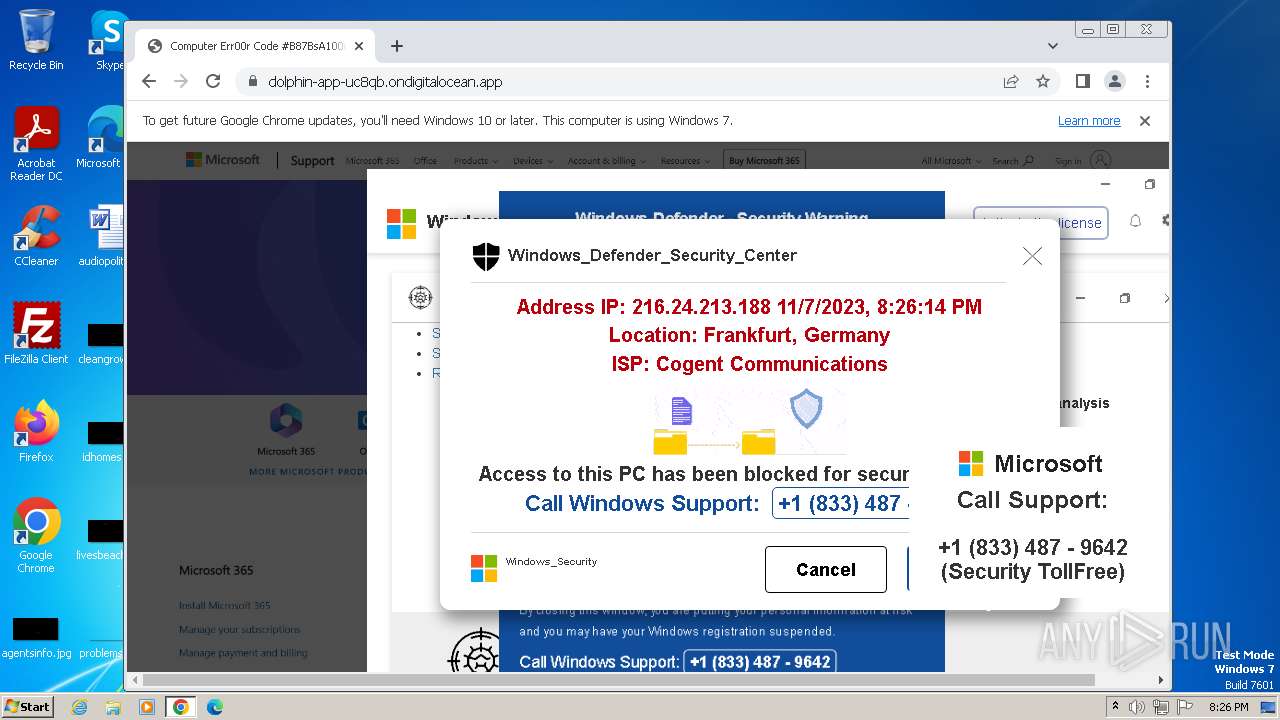
Task: Open Chrome profile avatar menu
Action: pyautogui.click(x=1114, y=82)
